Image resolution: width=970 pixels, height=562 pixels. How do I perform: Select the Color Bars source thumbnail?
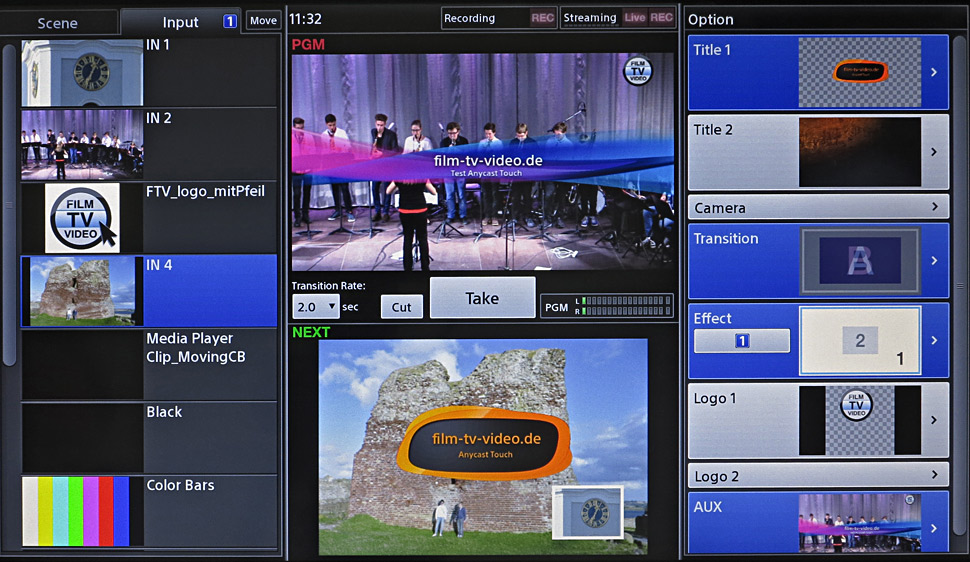[x=82, y=511]
